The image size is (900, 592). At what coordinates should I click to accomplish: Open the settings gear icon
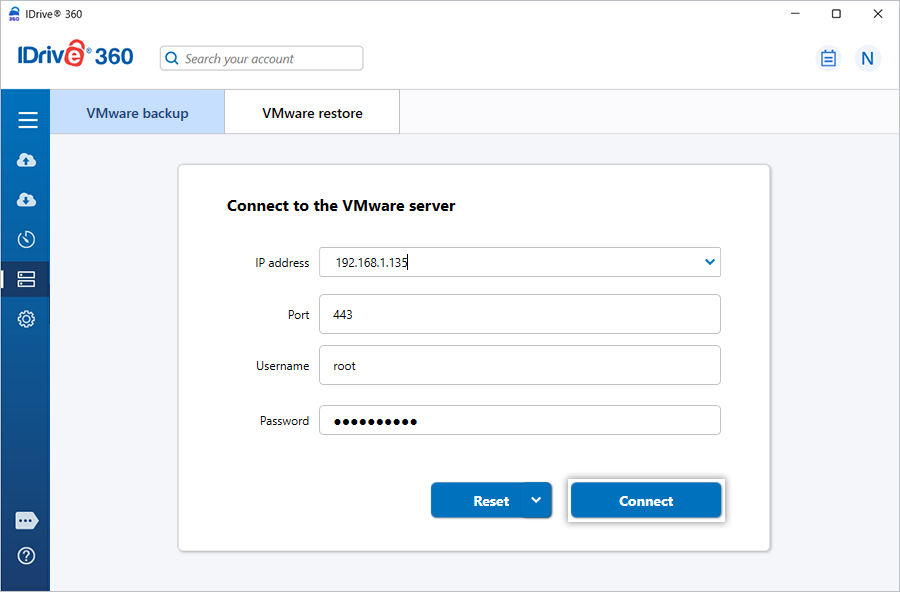click(x=26, y=319)
